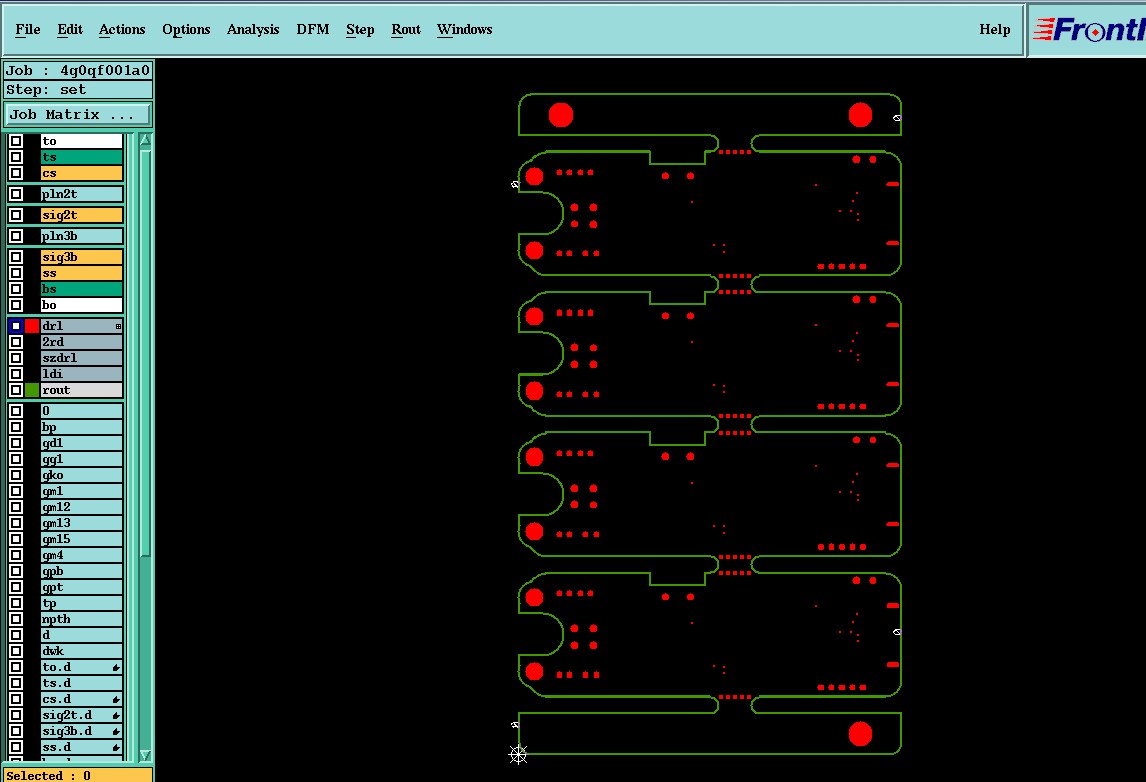Click the marker icon on the cs.d layer row
1146x782 pixels.
tap(116, 699)
